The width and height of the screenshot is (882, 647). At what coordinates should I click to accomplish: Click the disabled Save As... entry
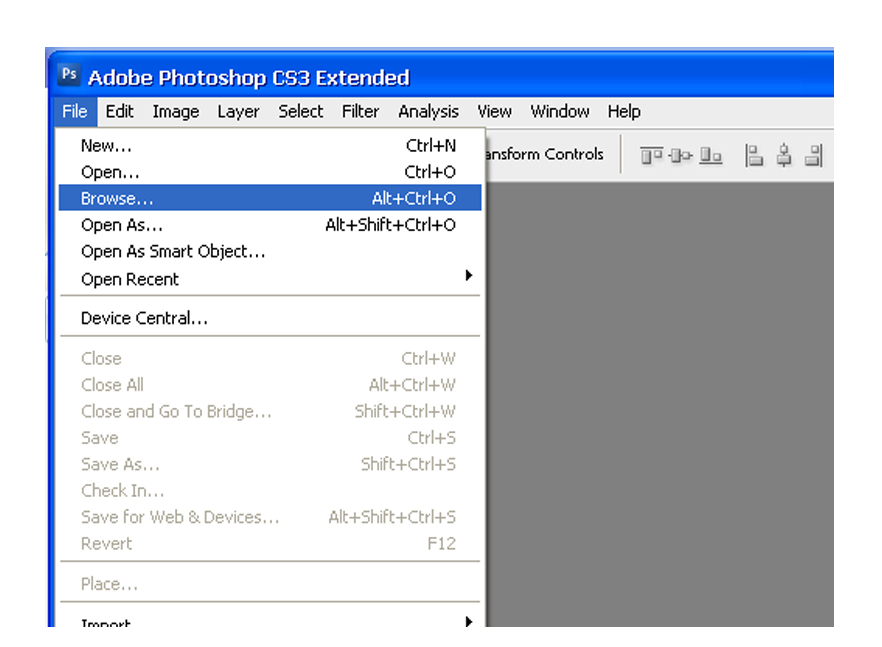point(270,464)
